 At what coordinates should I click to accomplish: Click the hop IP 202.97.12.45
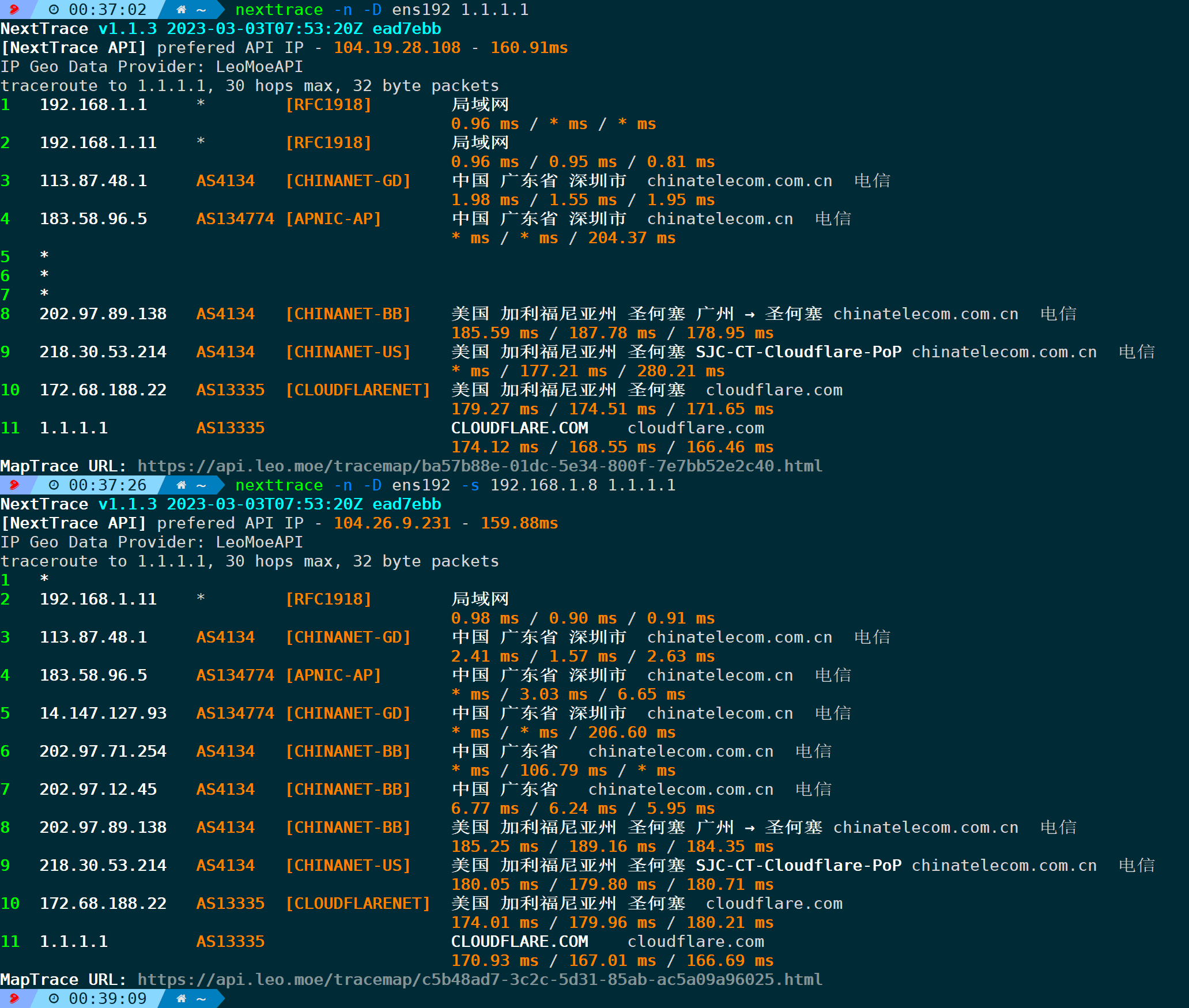click(x=98, y=789)
